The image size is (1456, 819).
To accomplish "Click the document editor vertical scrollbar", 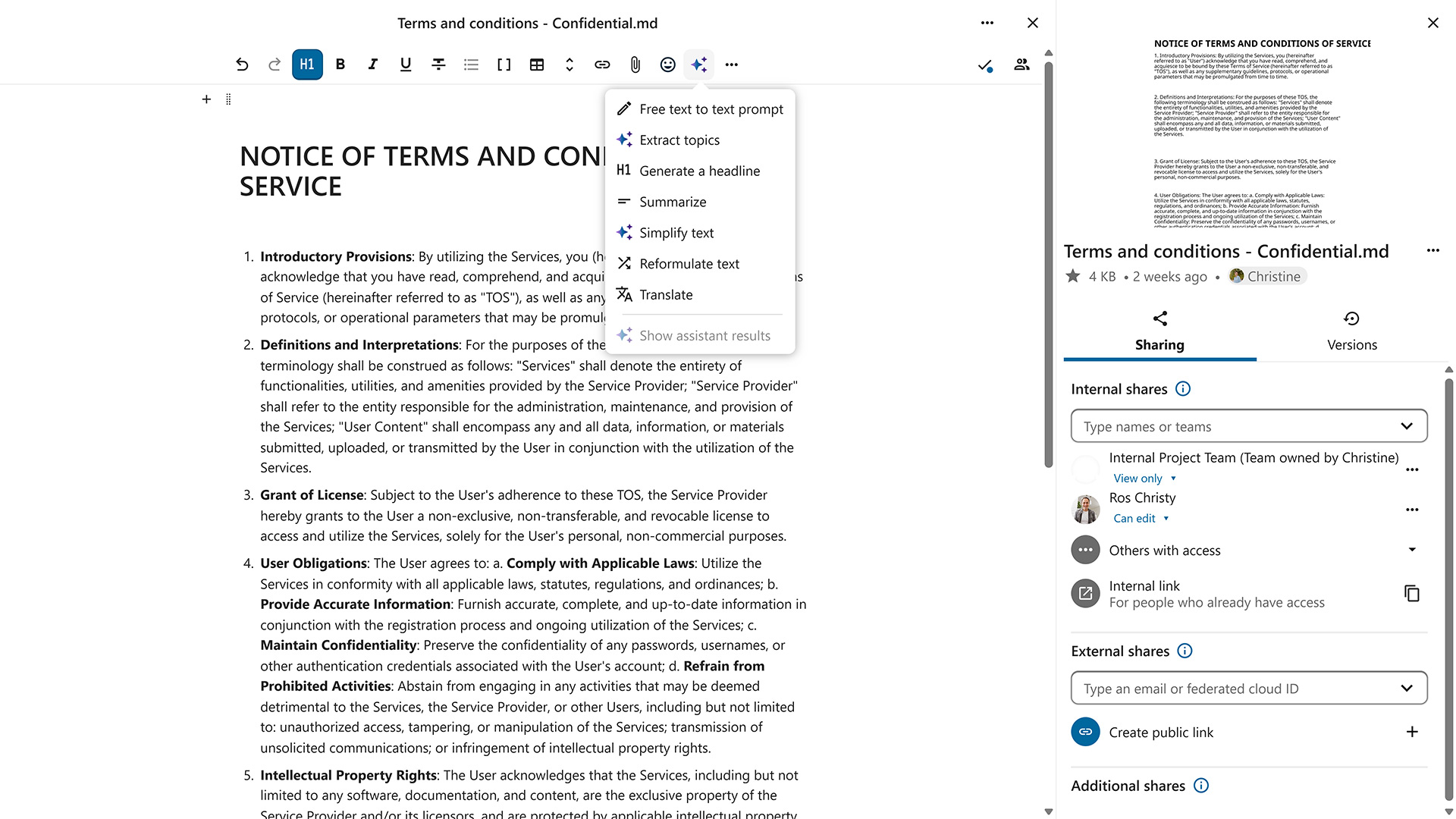I will pos(1049,265).
